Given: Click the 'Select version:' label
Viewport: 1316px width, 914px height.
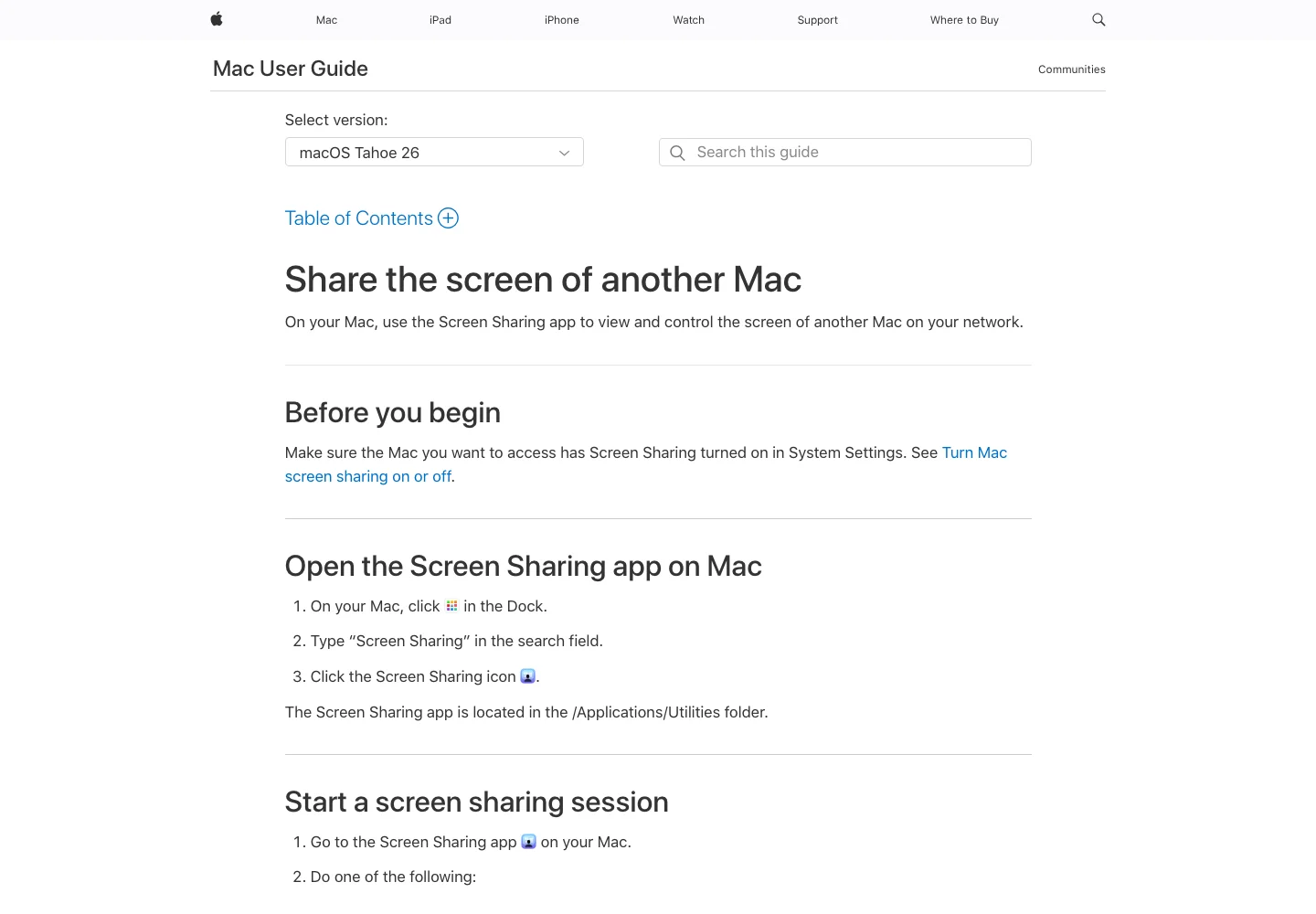Looking at the screenshot, I should tap(336, 120).
